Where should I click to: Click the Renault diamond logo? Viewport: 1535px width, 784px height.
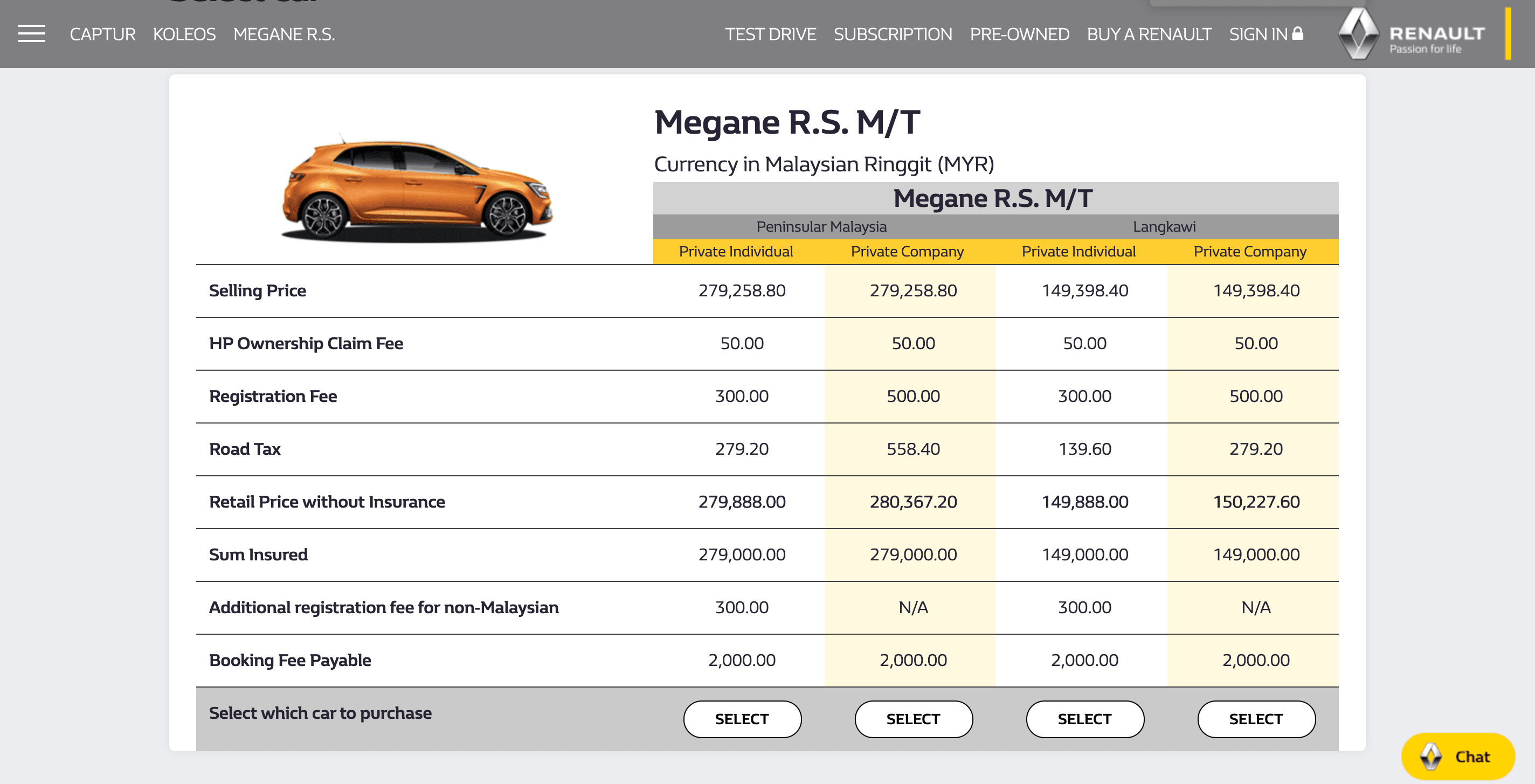pyautogui.click(x=1358, y=34)
